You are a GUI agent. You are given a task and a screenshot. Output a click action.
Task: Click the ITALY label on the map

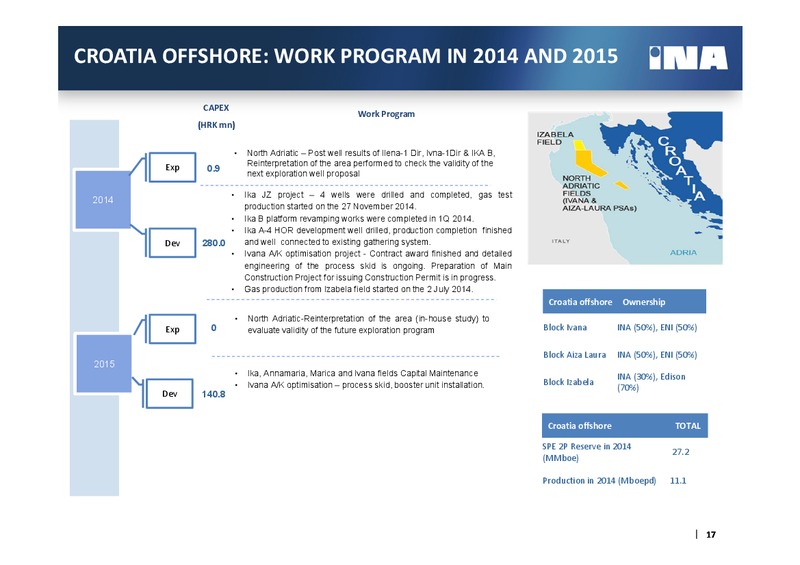(x=560, y=241)
